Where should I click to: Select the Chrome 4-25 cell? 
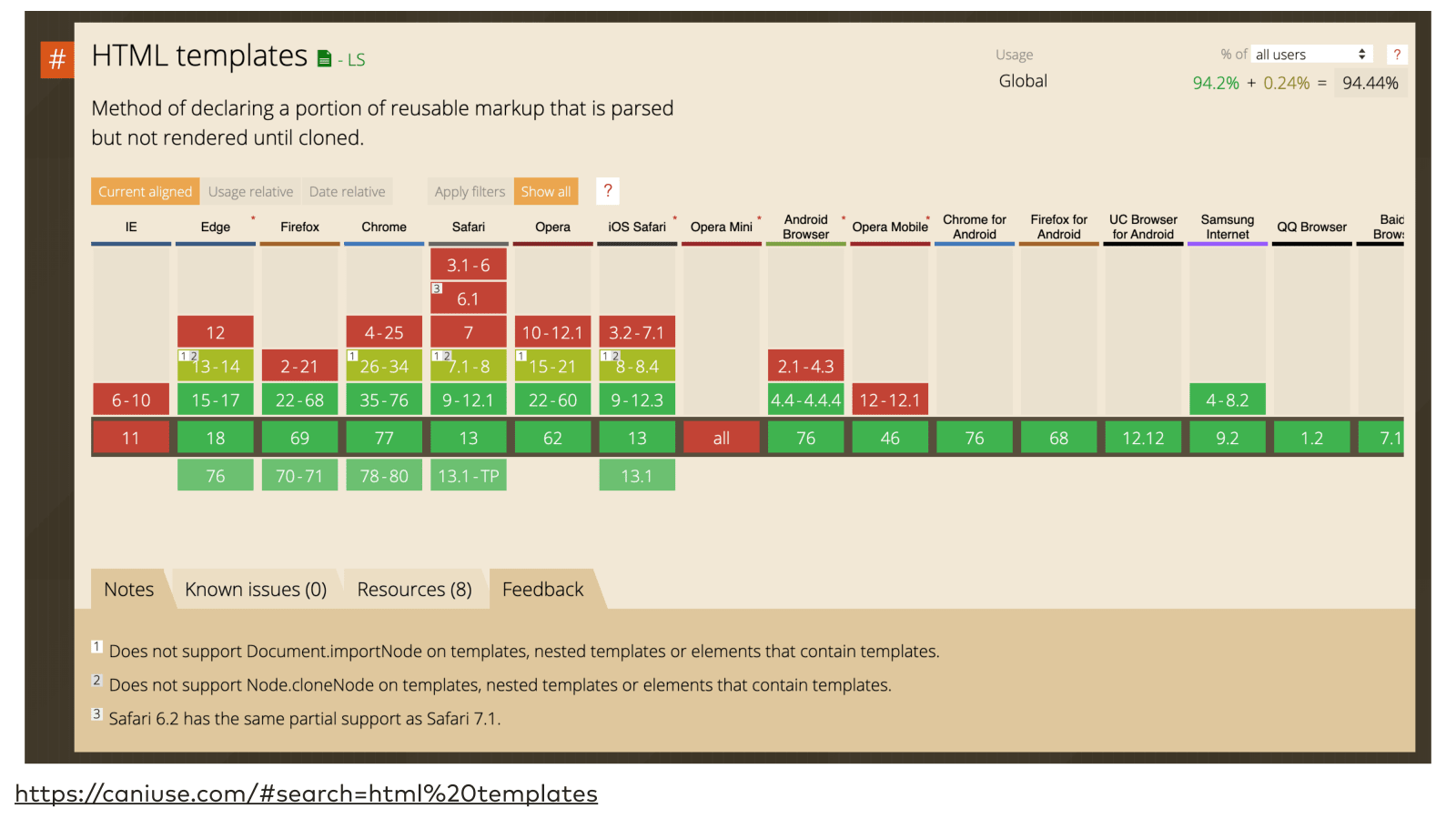pos(384,332)
